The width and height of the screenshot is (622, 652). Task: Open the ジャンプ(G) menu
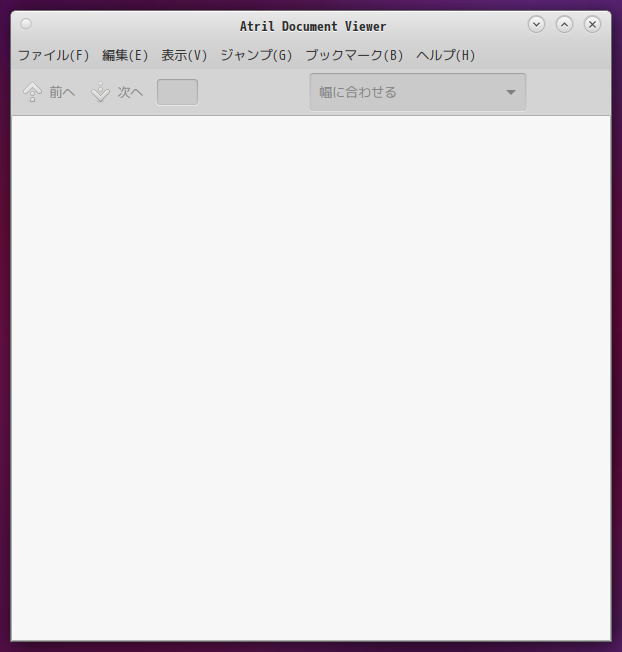[x=257, y=55]
